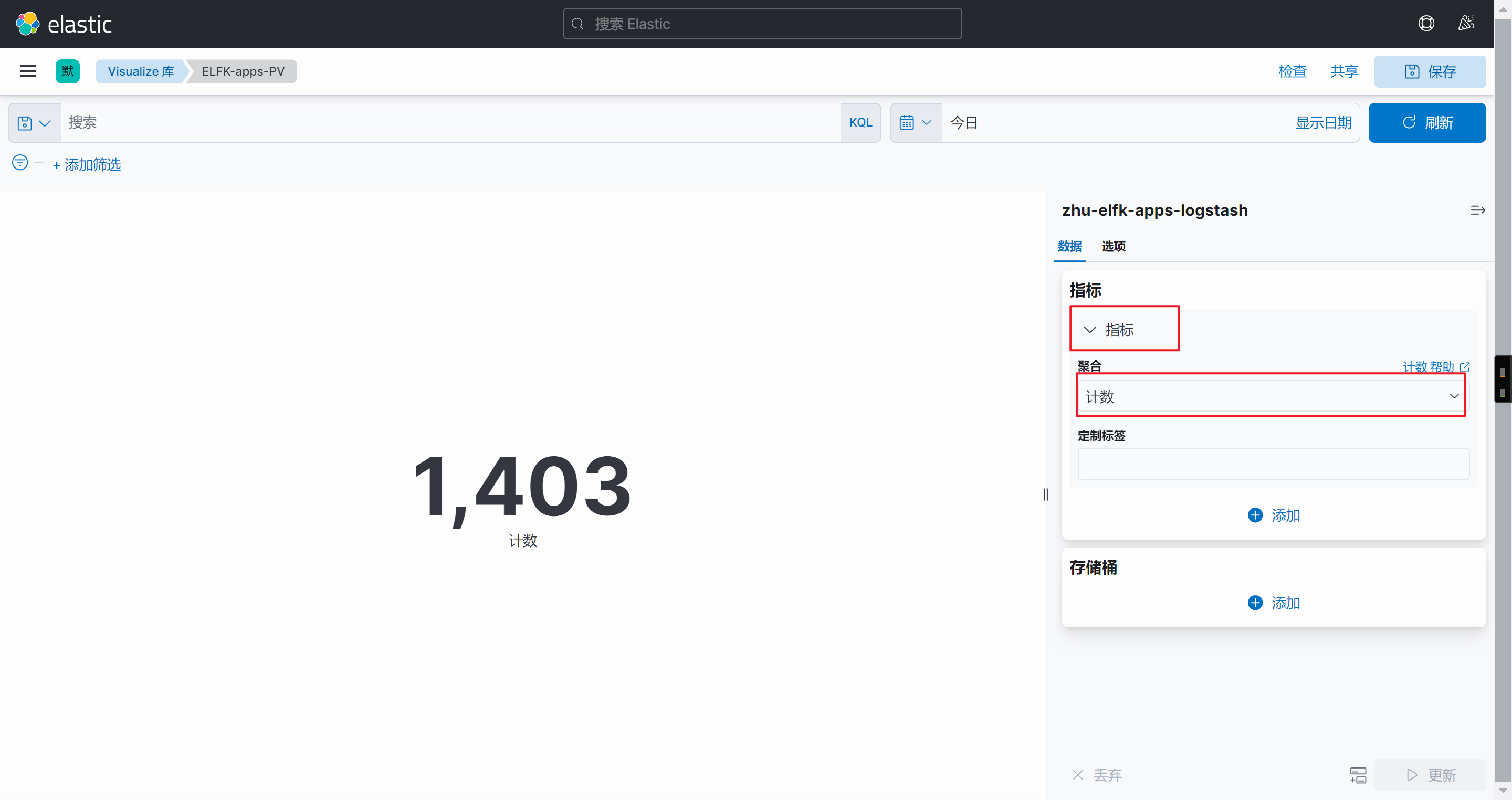Click the green default space avatar
The image size is (1512, 800).
click(x=68, y=71)
